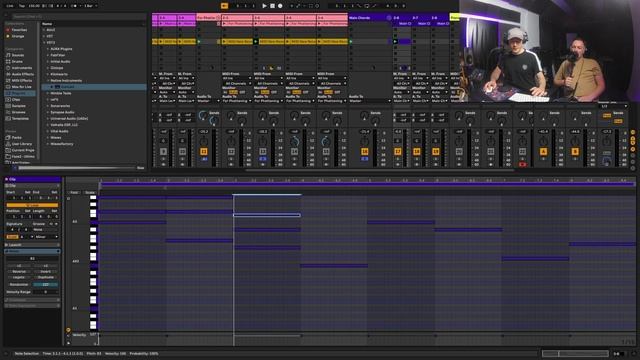Select Sounds category in browser

click(x=18, y=55)
